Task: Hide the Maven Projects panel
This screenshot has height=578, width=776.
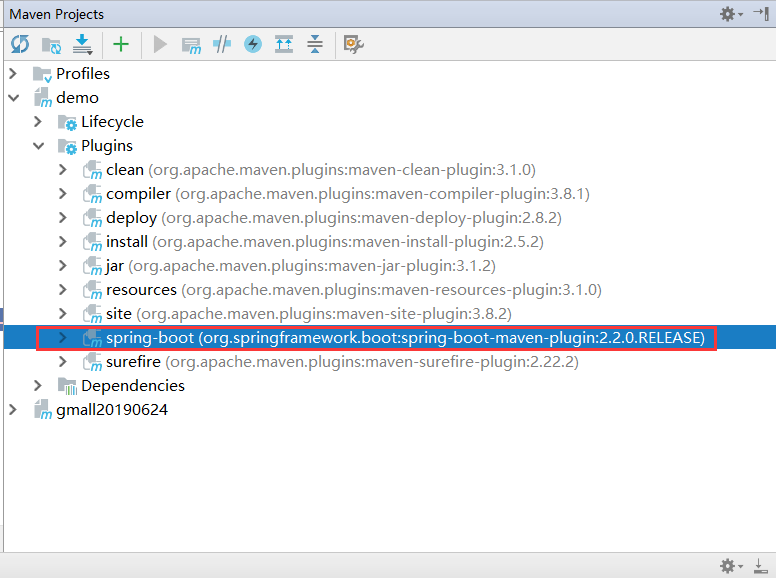Action: [761, 13]
